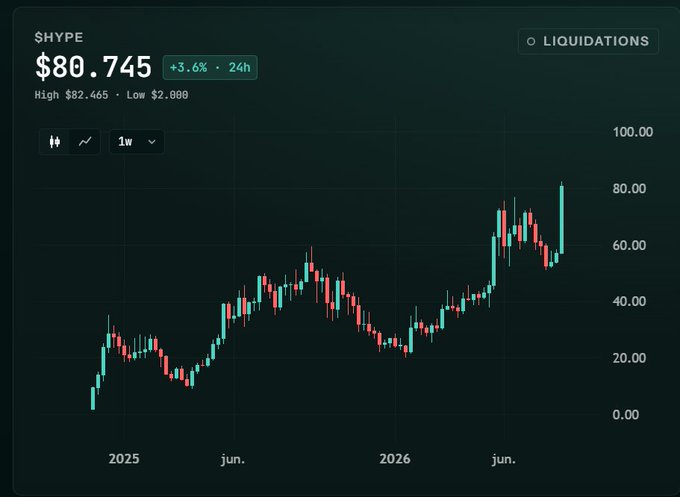Switch to line chart view
The image size is (680, 497).
[85, 142]
